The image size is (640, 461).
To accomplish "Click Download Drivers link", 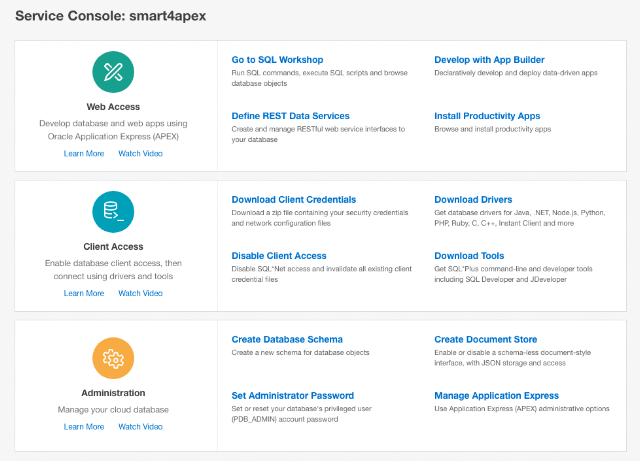I will (473, 200).
